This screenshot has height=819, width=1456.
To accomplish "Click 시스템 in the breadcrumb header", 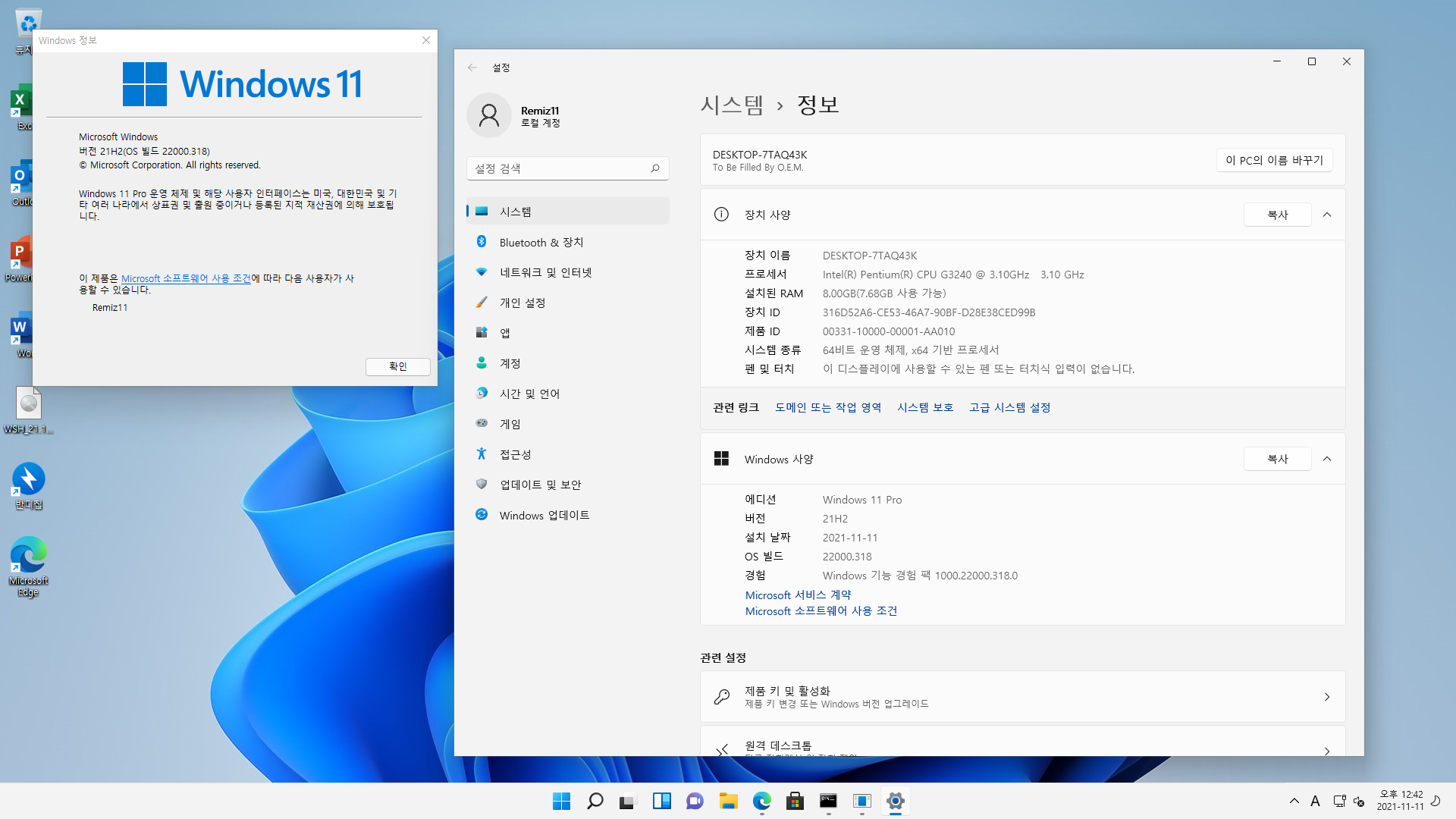I will point(732,105).
